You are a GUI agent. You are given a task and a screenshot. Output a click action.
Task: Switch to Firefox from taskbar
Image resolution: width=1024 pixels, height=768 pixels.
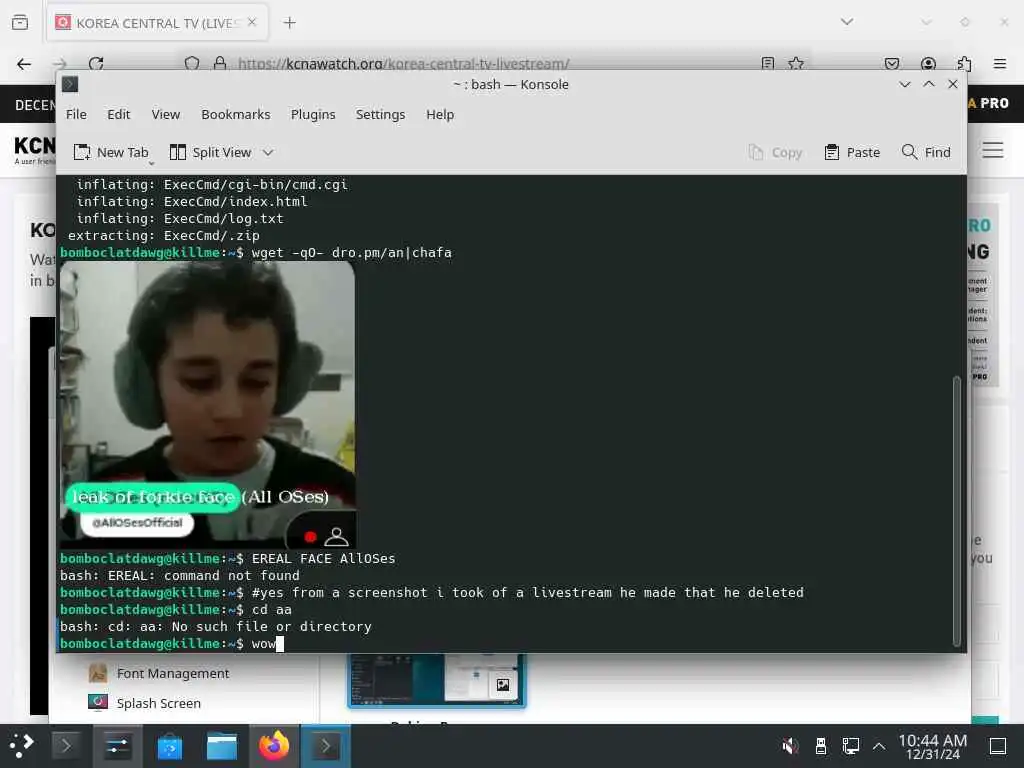pos(274,746)
